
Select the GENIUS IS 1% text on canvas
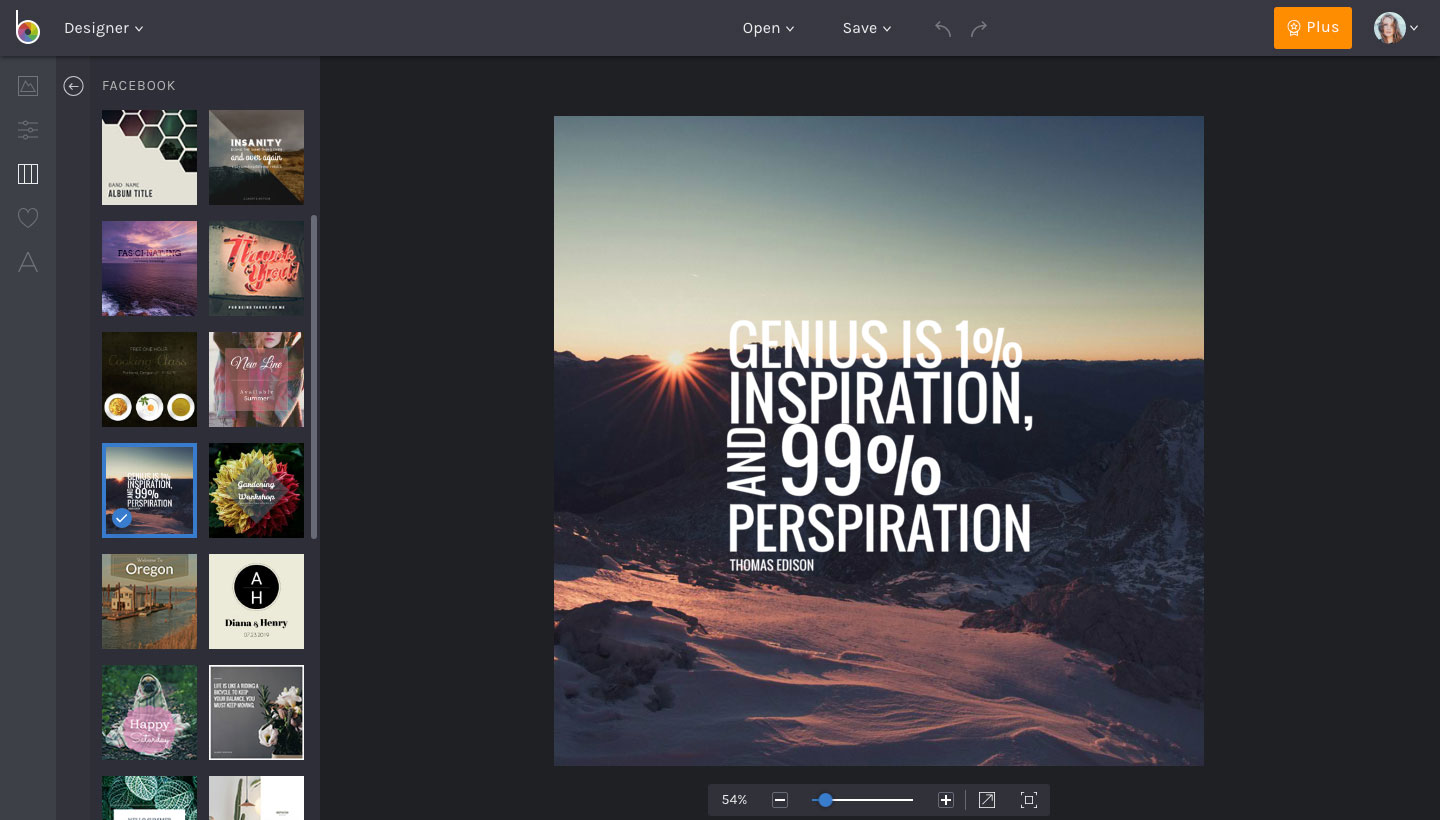[x=876, y=343]
